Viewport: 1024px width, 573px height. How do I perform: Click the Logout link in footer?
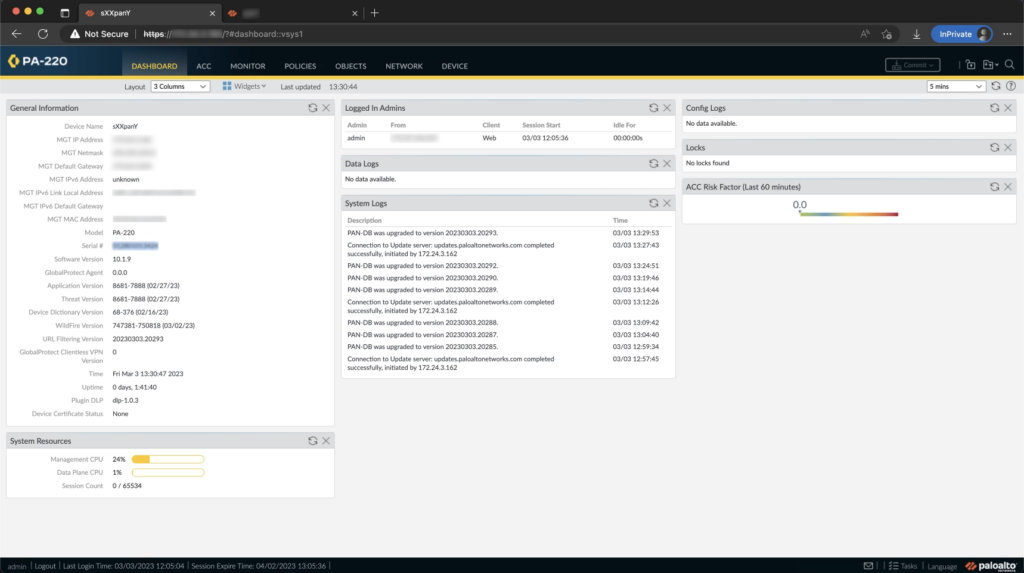pyautogui.click(x=45, y=566)
